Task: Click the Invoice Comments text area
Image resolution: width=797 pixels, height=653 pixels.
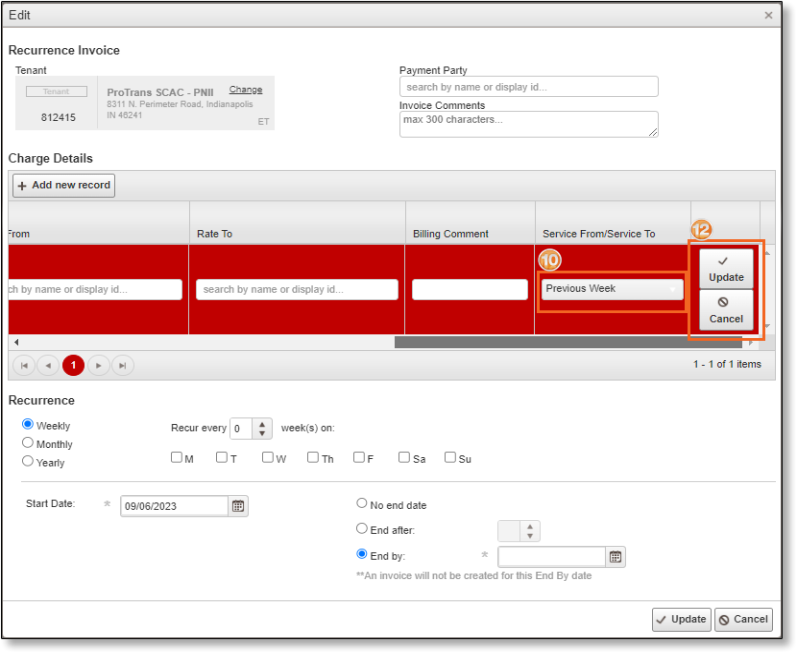Action: click(528, 124)
